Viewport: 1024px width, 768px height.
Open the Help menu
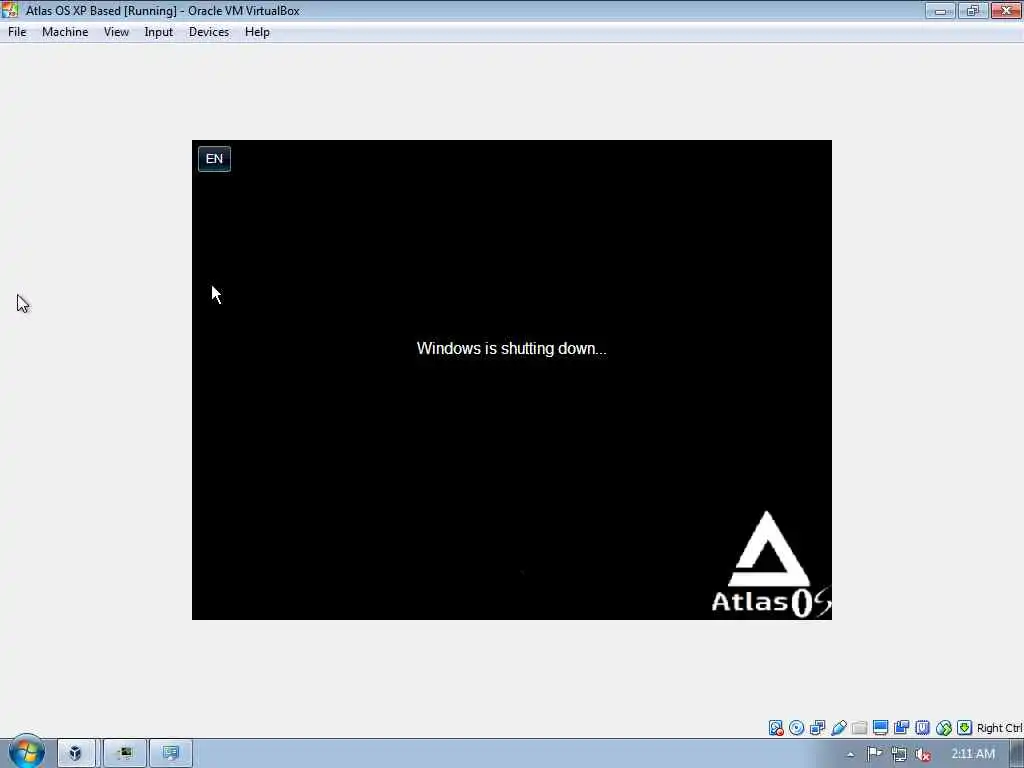click(257, 32)
